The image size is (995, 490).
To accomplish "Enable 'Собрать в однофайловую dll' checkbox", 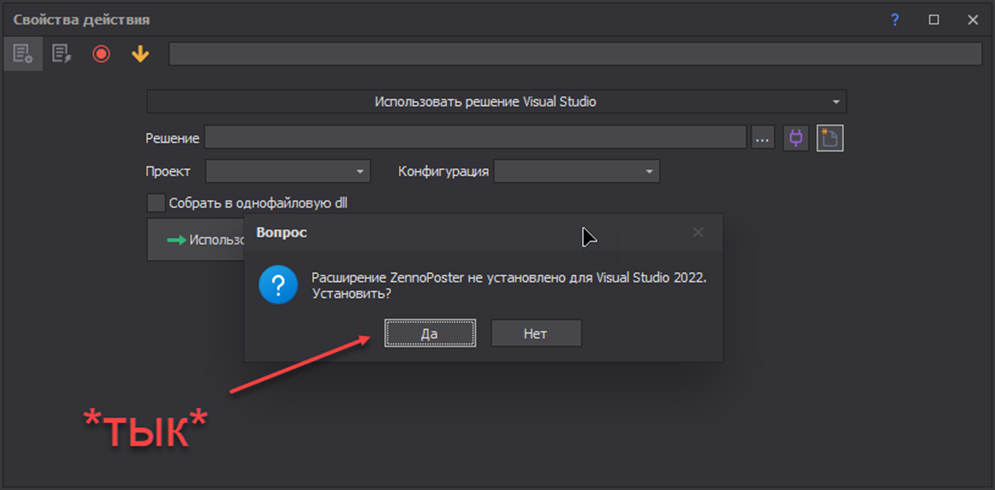I will click(x=155, y=203).
